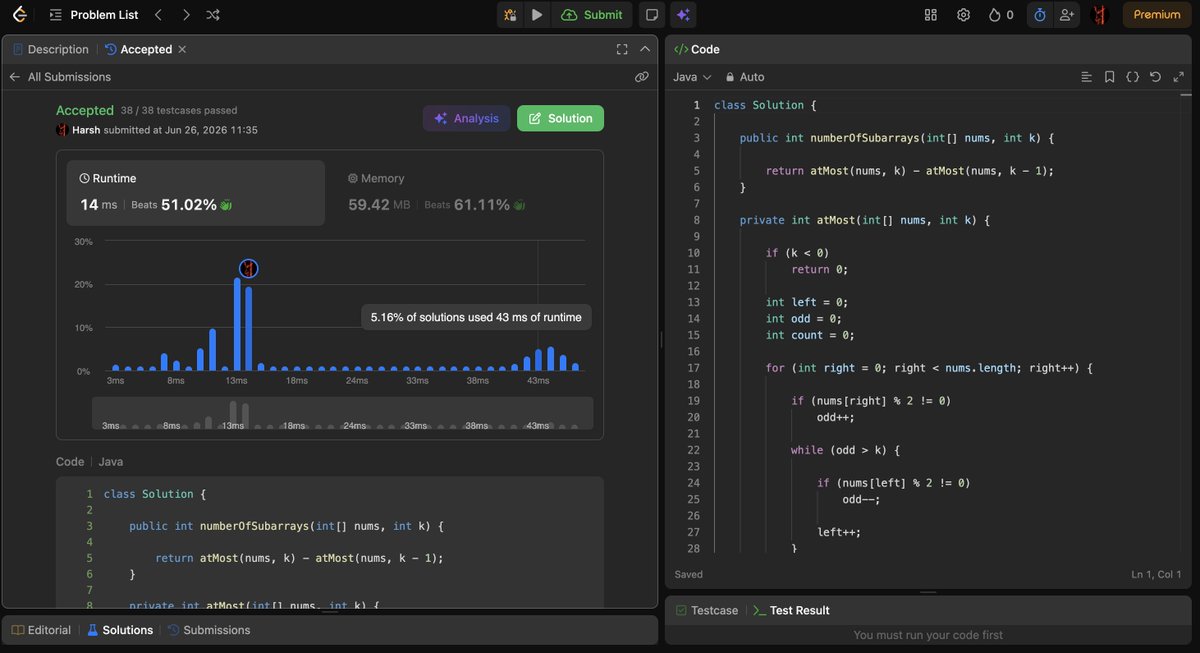Click the format code icon
The width and height of the screenshot is (1200, 653).
(1087, 77)
